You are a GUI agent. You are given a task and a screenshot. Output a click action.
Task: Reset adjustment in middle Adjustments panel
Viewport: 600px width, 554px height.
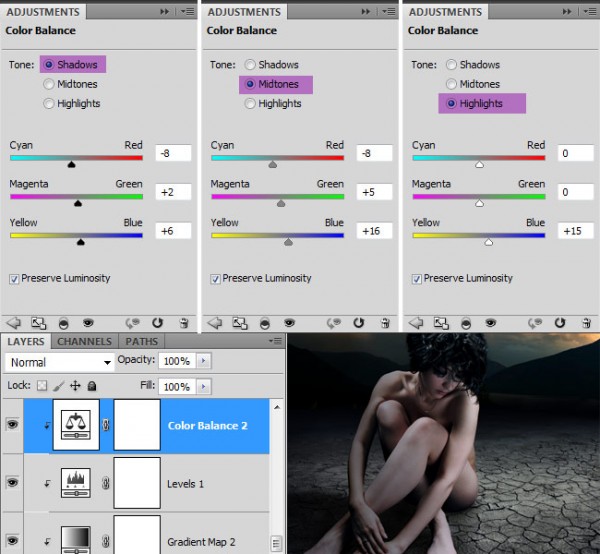click(x=359, y=323)
